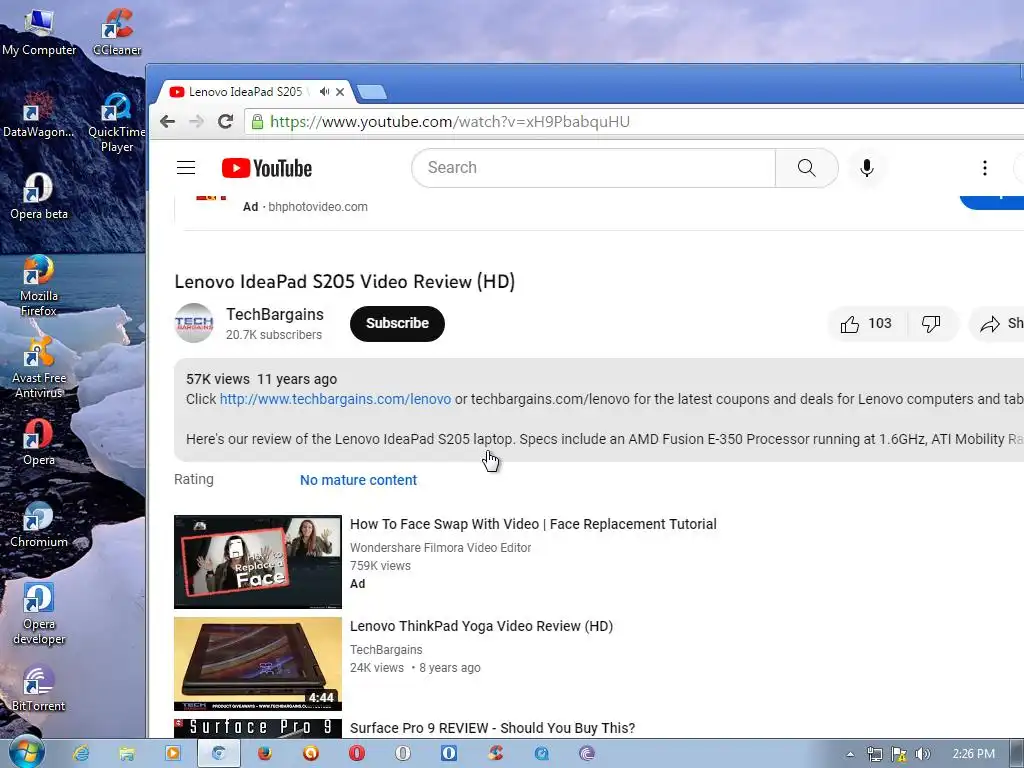
Task: Subscribe to TechBargains channel
Action: 397,323
